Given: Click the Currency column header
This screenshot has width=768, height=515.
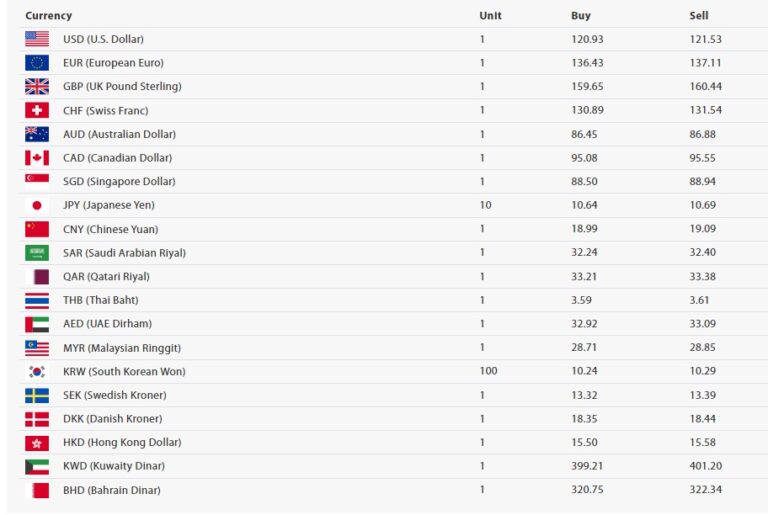Looking at the screenshot, I should coord(48,16).
